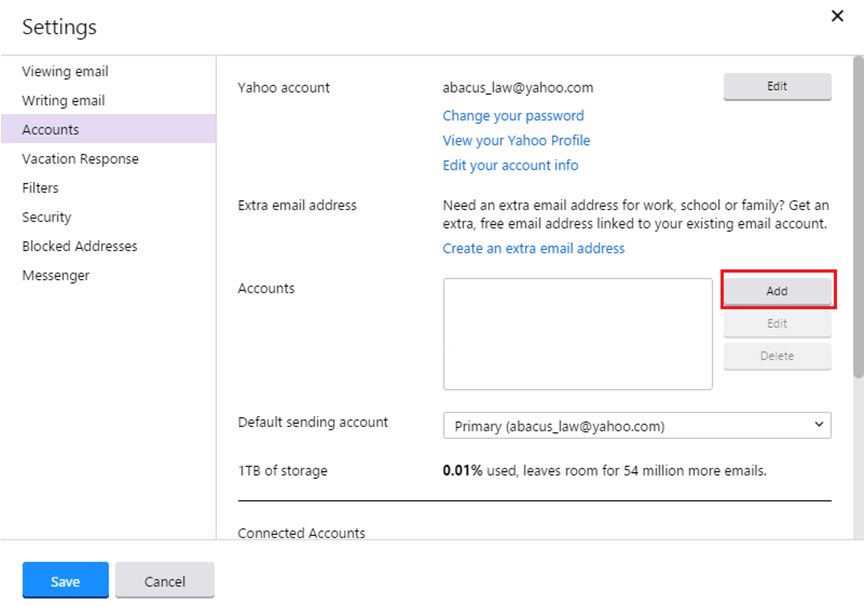
Task: Switch to the Writing email section
Action: coord(64,100)
